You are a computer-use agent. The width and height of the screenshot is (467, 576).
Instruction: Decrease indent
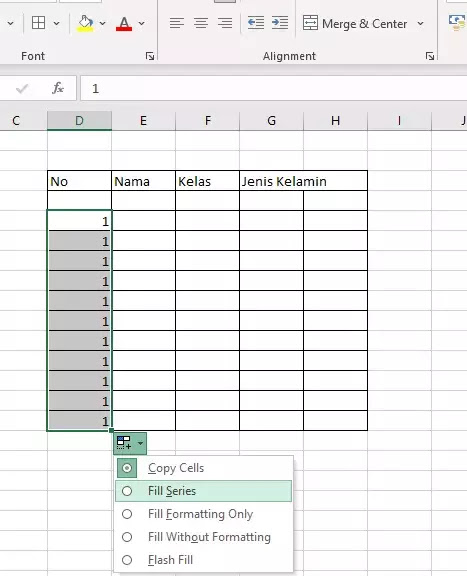[x=256, y=23]
